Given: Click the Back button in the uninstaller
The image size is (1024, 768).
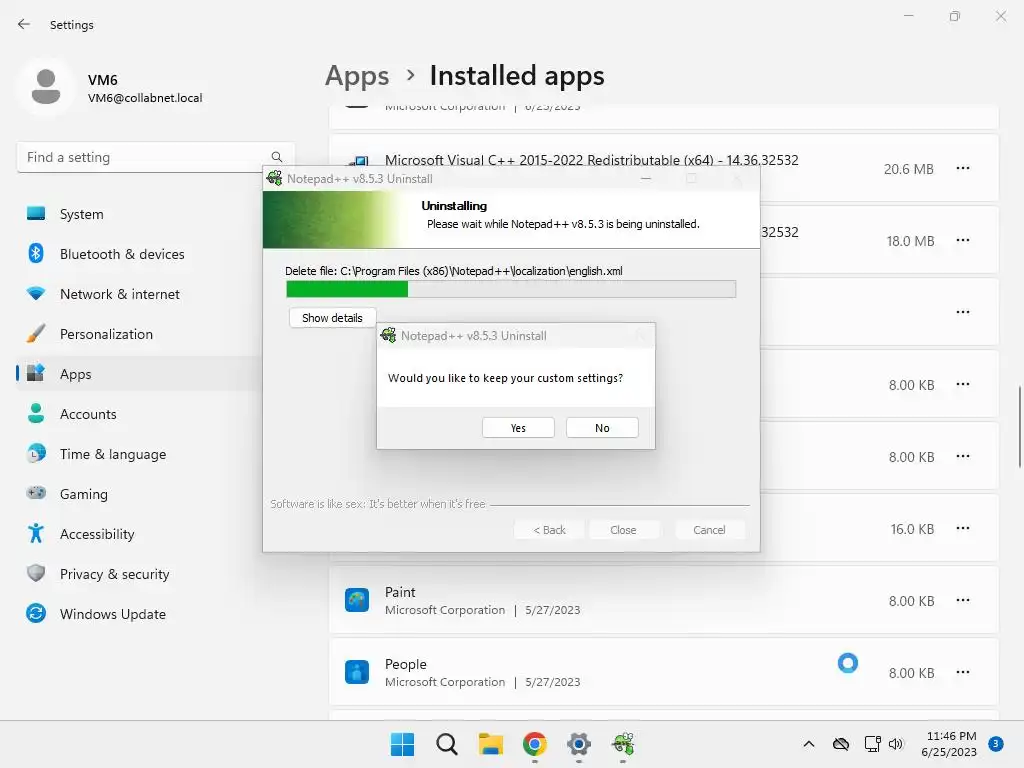Looking at the screenshot, I should [549, 530].
